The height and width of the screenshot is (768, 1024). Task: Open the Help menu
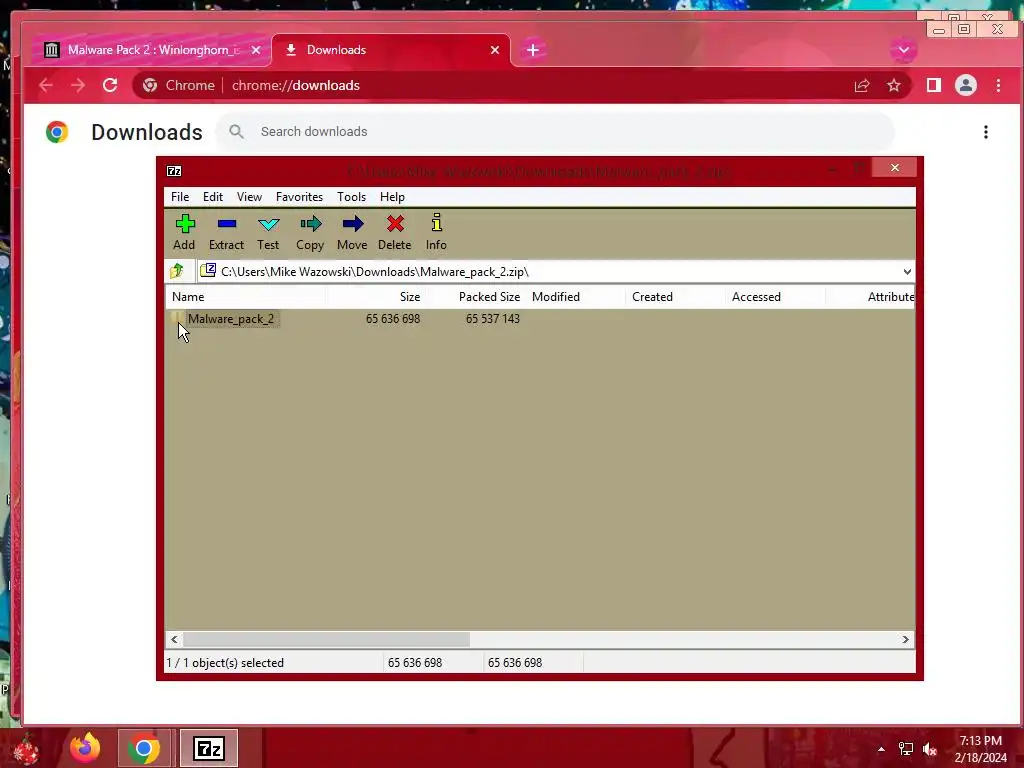pos(392,197)
